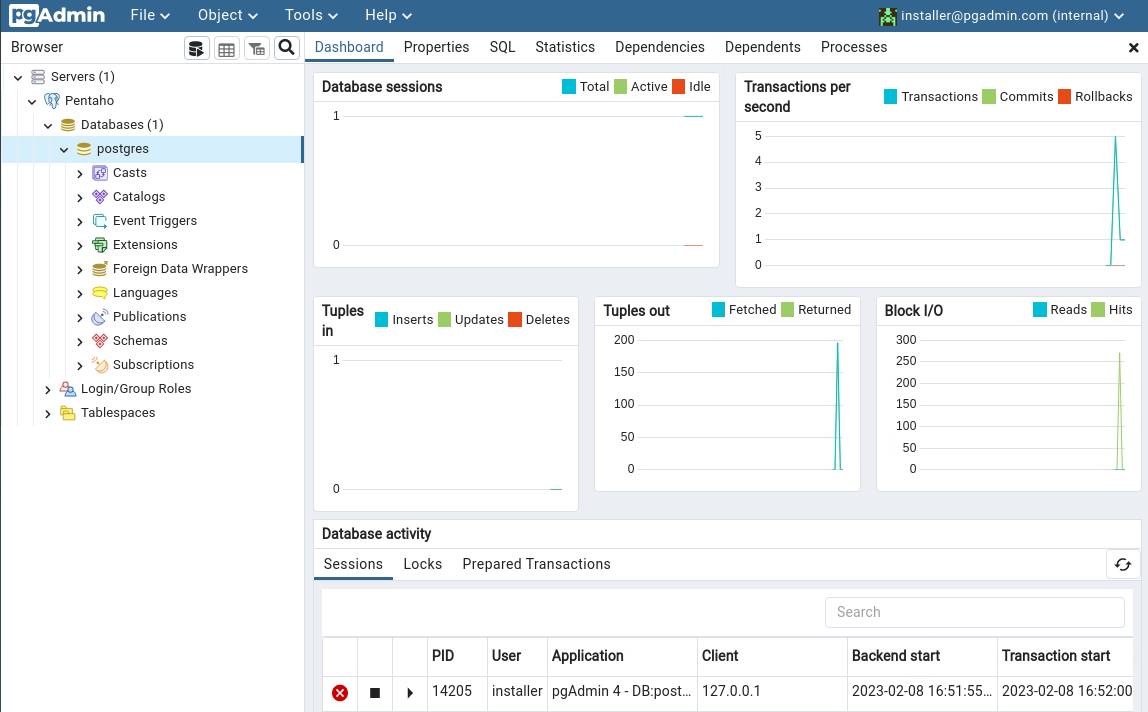Click the user avatar icon

[887, 16]
